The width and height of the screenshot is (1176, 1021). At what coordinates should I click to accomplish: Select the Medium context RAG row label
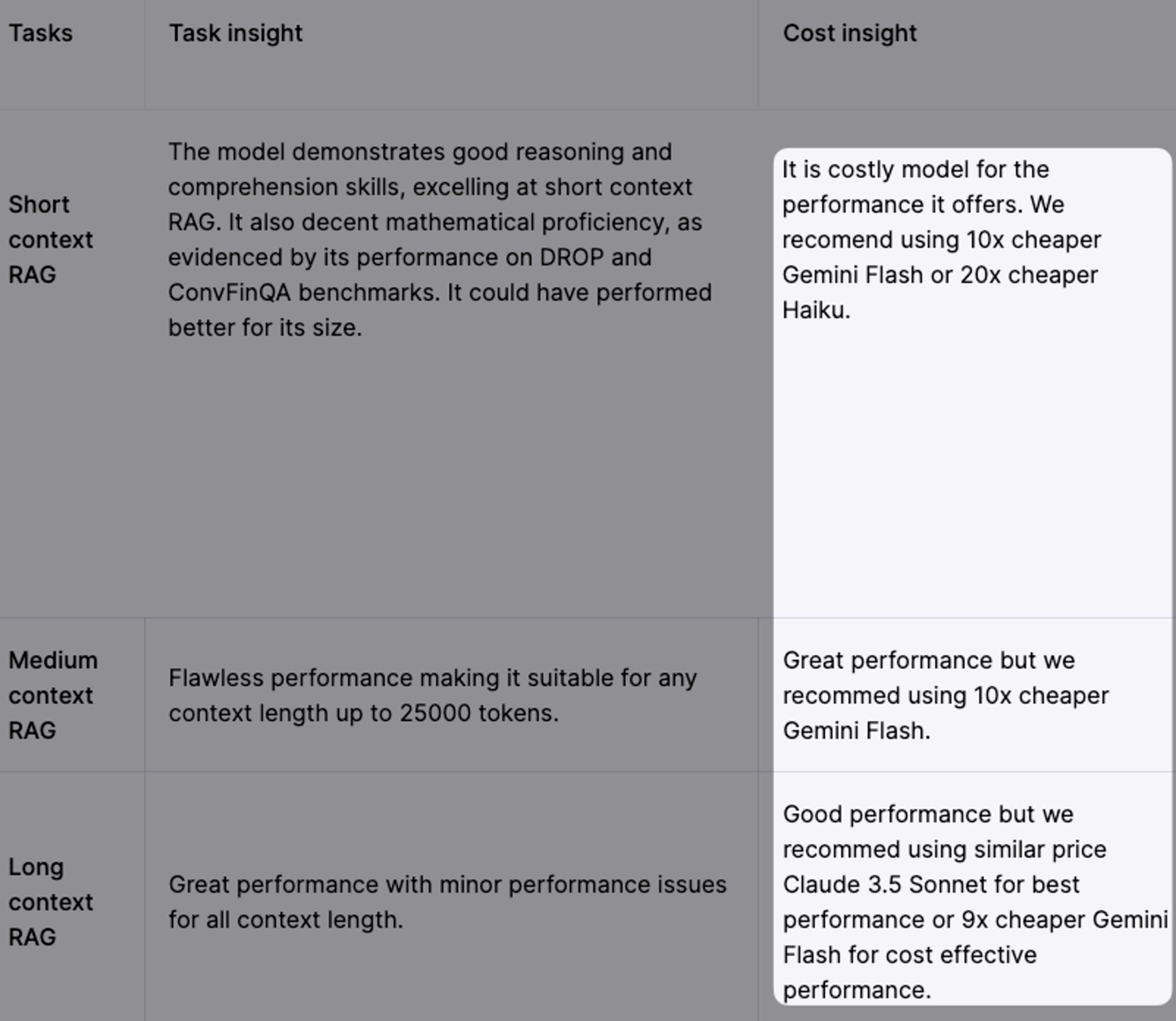[53, 695]
